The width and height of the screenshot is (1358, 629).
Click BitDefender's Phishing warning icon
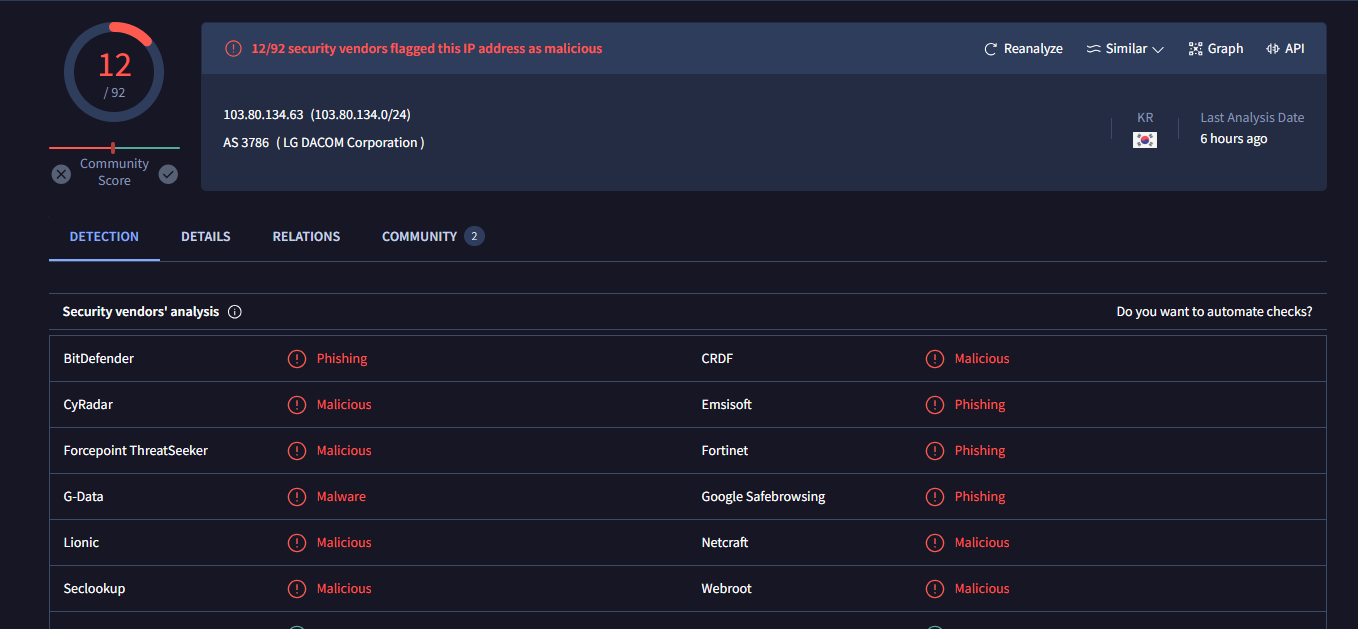(x=297, y=359)
